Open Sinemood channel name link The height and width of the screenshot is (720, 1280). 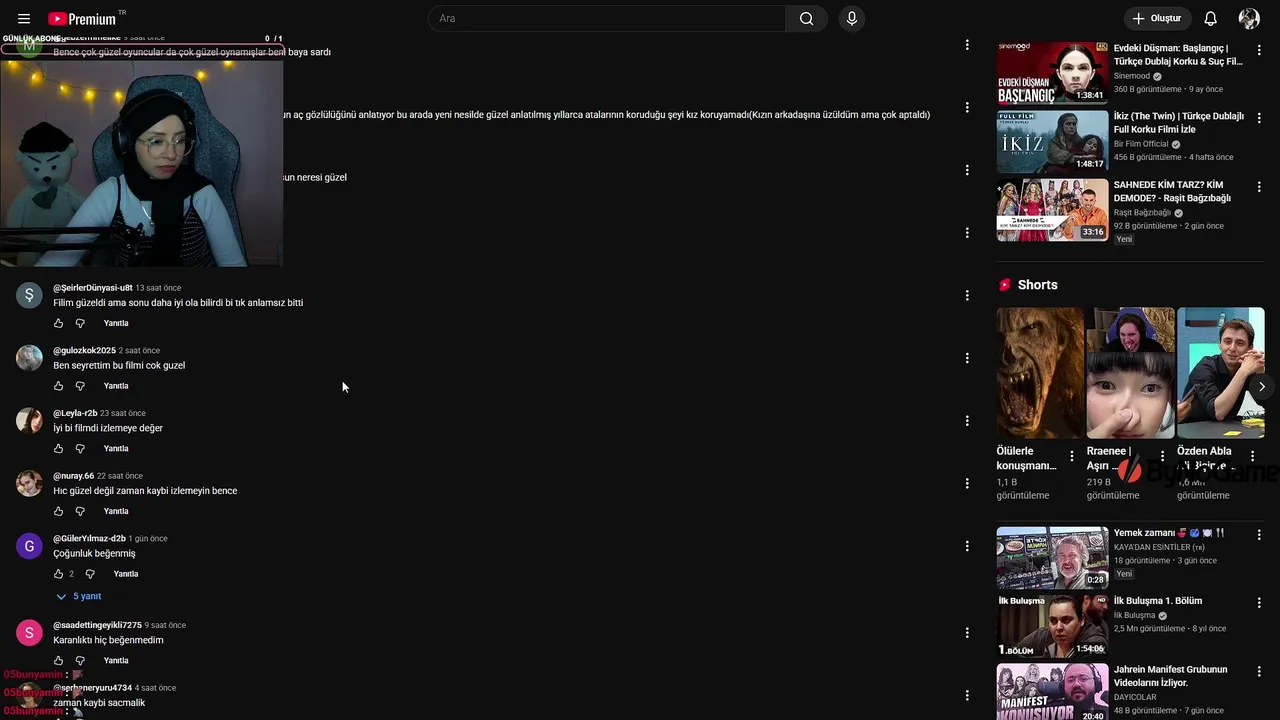tap(1132, 76)
